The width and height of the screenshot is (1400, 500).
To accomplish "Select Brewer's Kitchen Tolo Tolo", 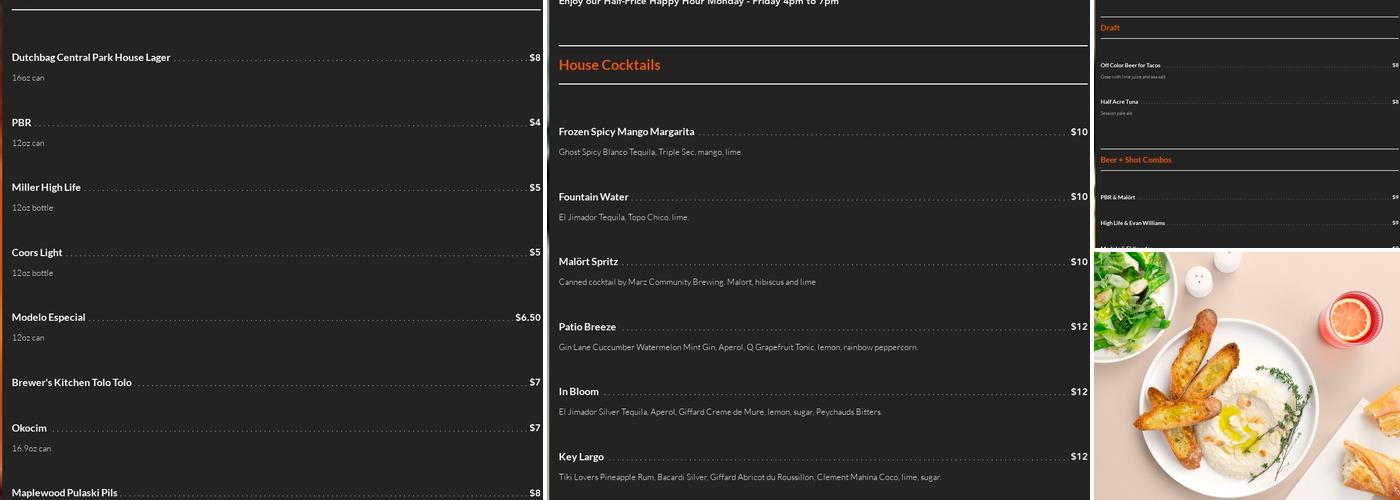I will click(72, 383).
